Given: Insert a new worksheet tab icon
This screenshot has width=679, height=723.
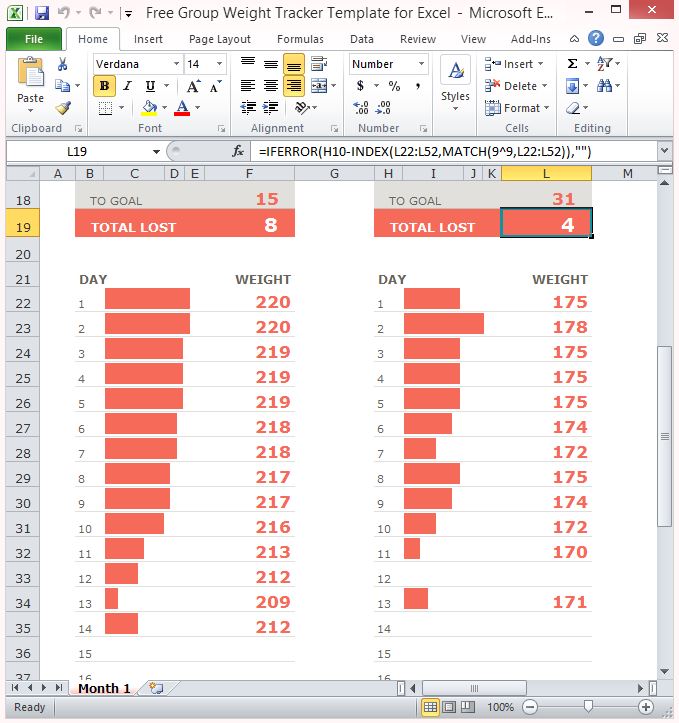Looking at the screenshot, I should (x=155, y=688).
